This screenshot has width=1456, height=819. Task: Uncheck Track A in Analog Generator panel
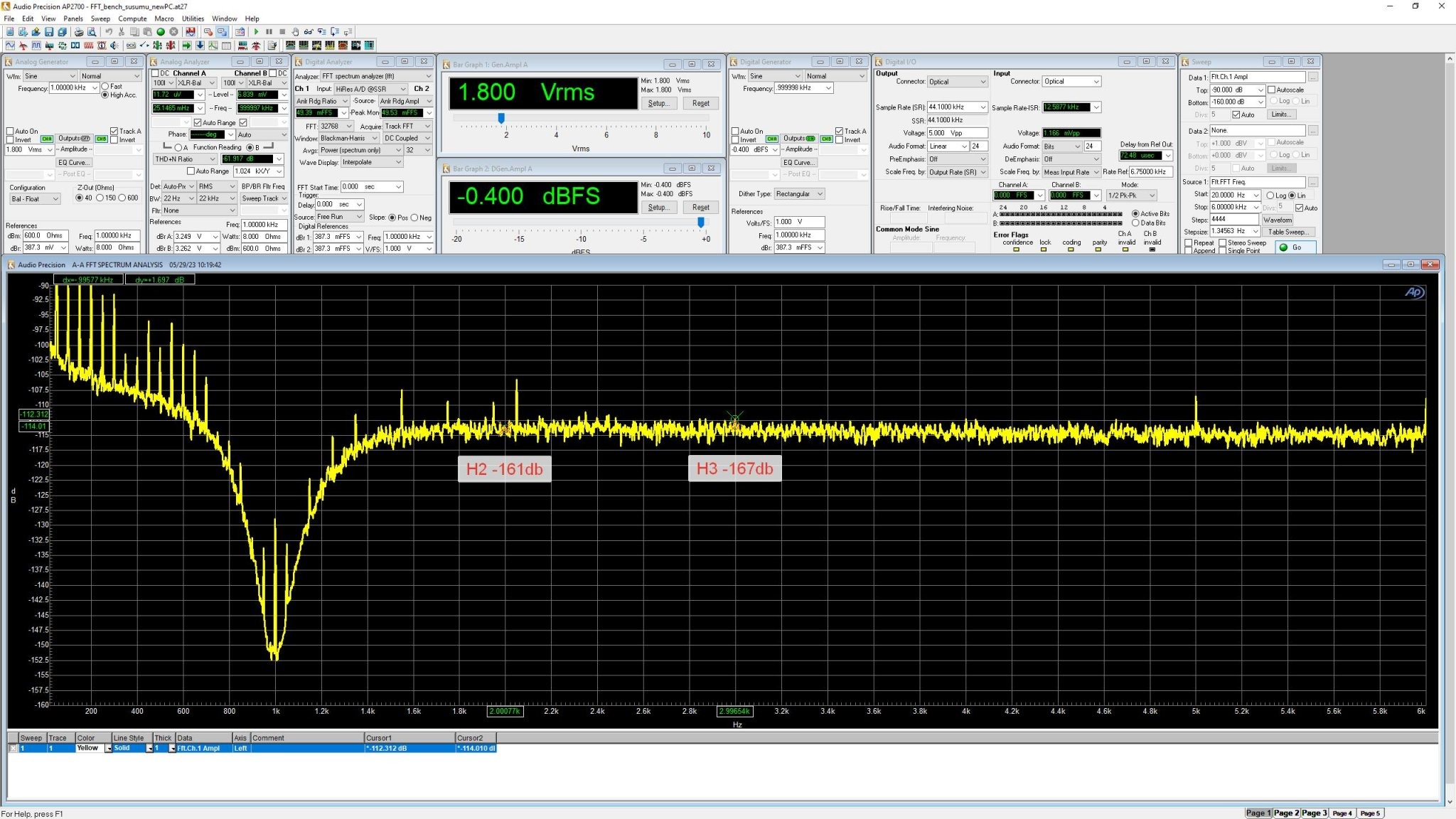click(x=114, y=131)
